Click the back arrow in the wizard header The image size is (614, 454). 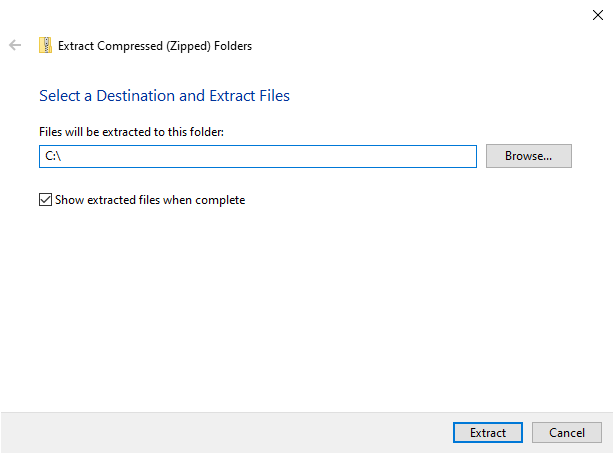point(15,45)
